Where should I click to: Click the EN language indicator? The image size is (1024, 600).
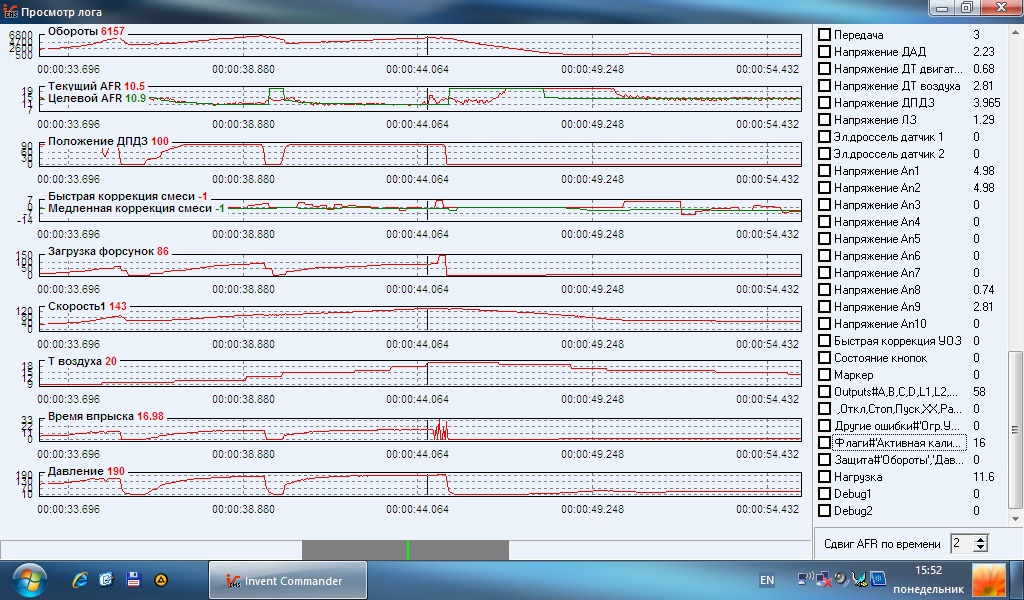(767, 580)
